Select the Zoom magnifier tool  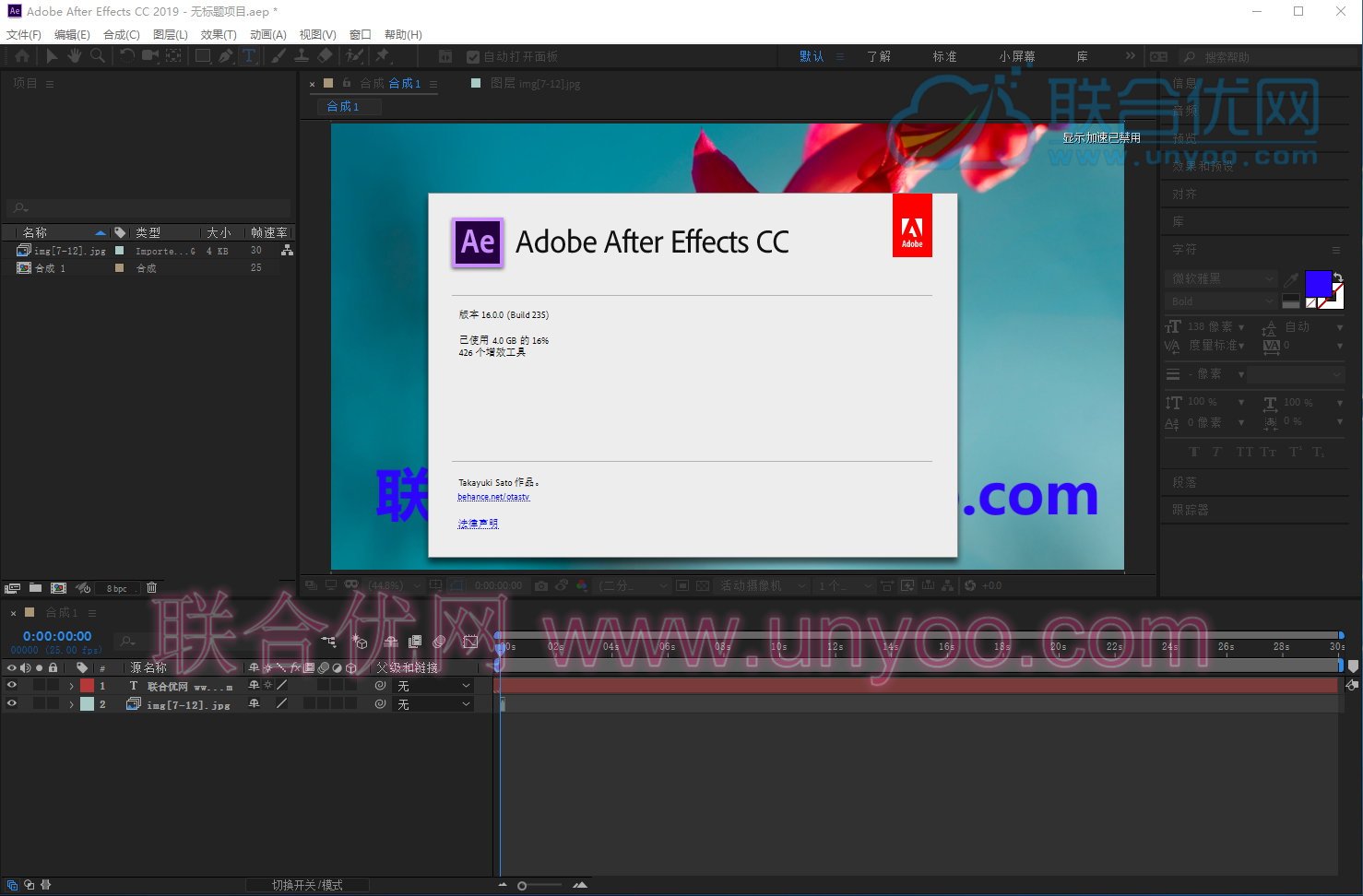pos(97,56)
